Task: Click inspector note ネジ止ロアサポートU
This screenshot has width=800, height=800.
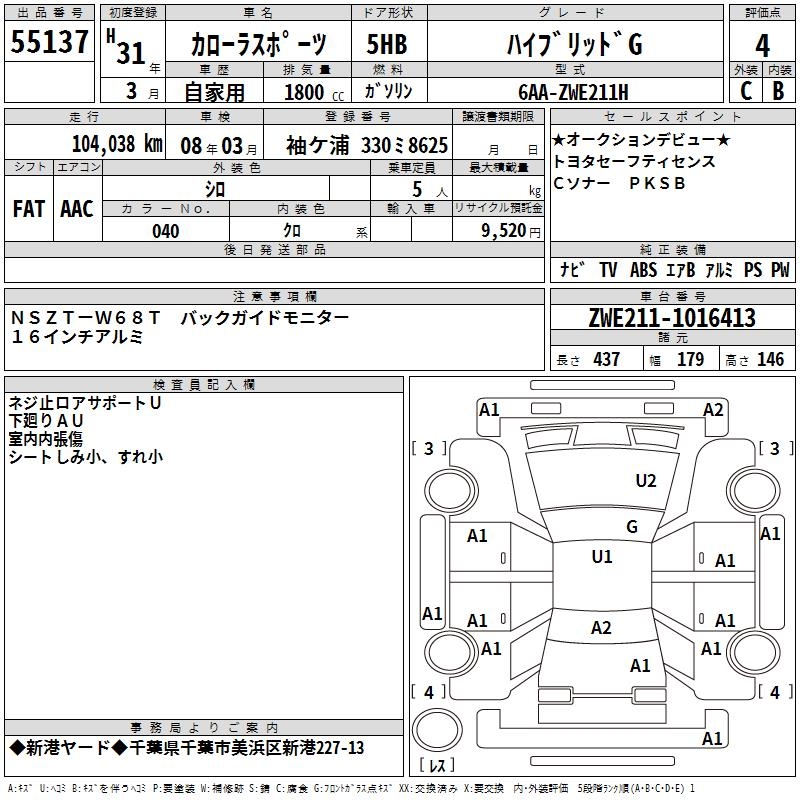Action: point(85,403)
